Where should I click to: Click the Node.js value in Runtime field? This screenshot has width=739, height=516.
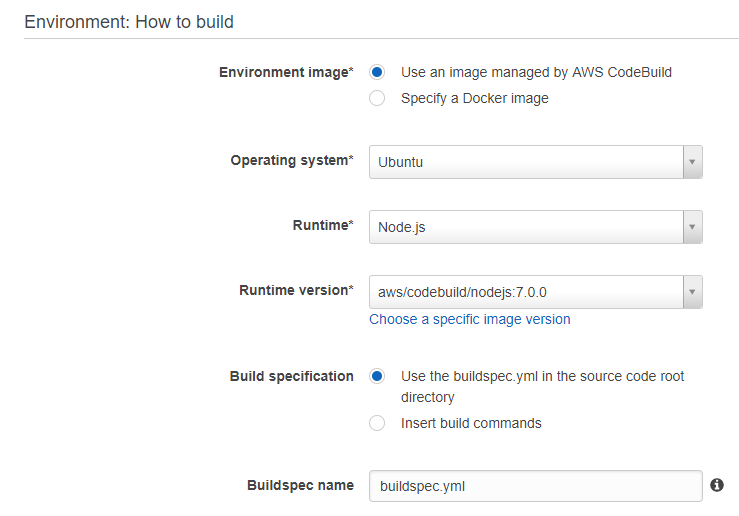click(402, 227)
